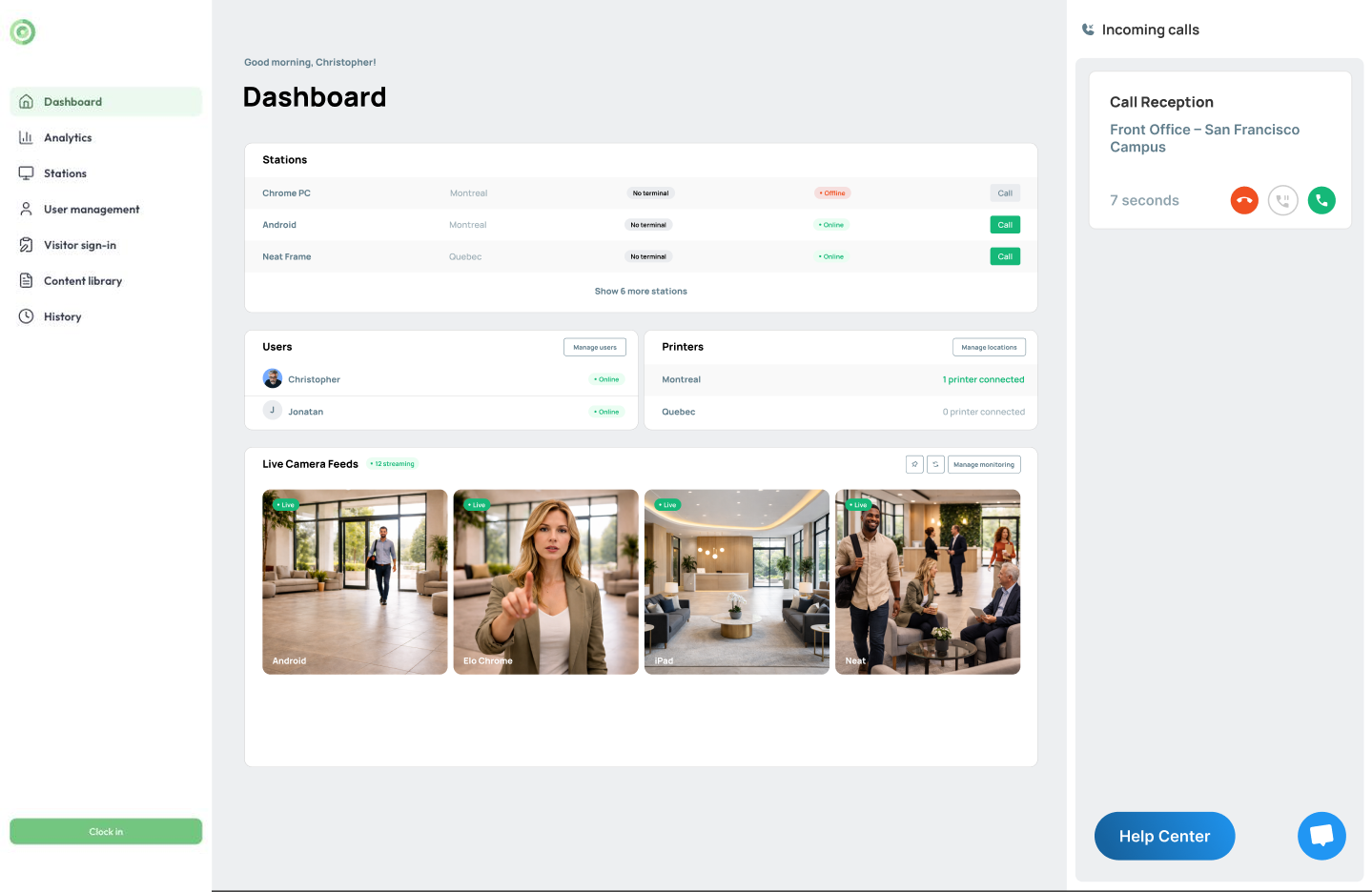Click the greyed Call button for Chrome PC
The image size is (1372, 892).
pyautogui.click(x=1005, y=193)
